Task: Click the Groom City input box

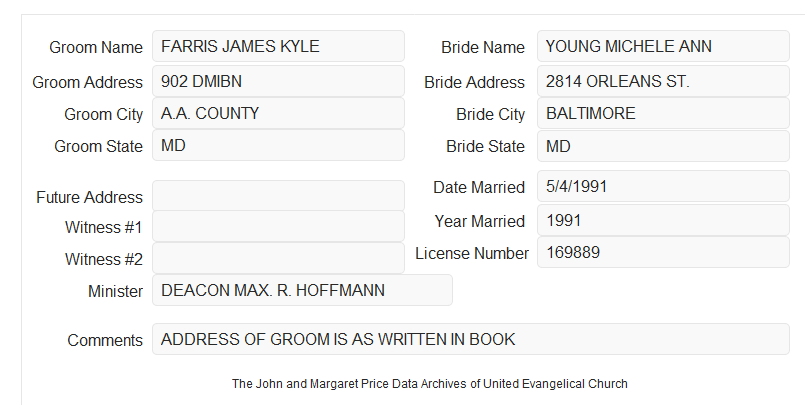Action: (x=278, y=113)
